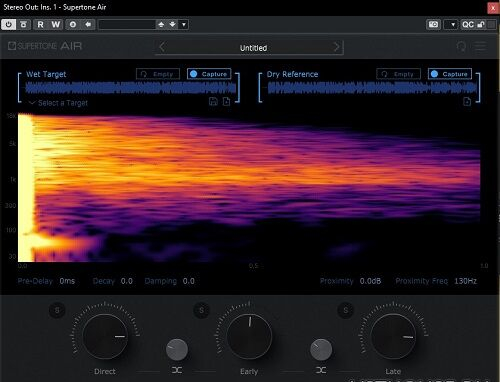Toggle the plugin power/activate button
The height and width of the screenshot is (382, 500).
8,25
